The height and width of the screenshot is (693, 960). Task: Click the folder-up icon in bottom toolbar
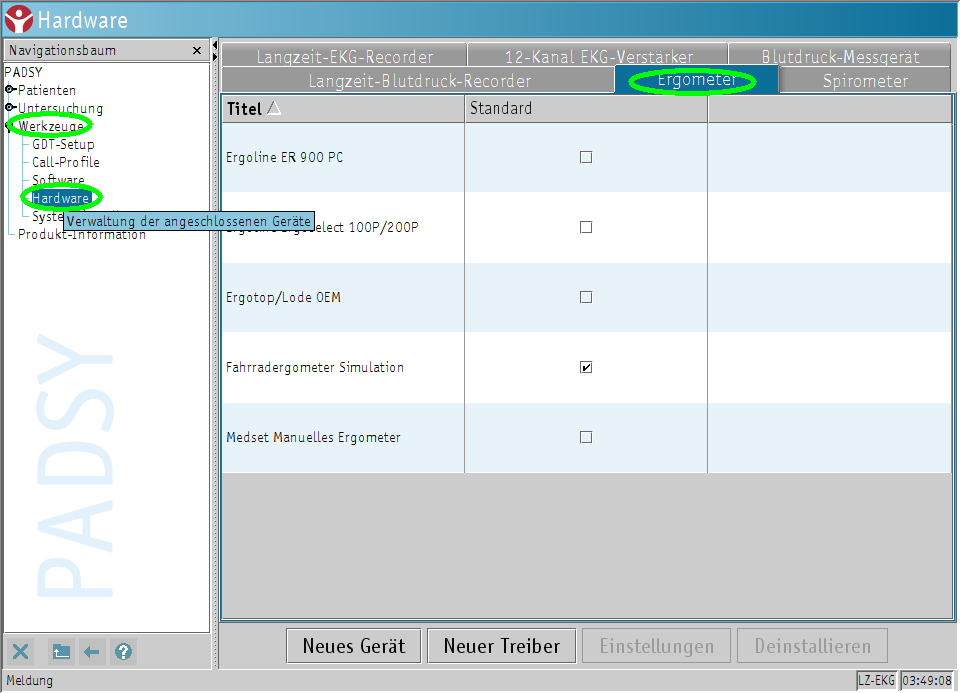61,652
